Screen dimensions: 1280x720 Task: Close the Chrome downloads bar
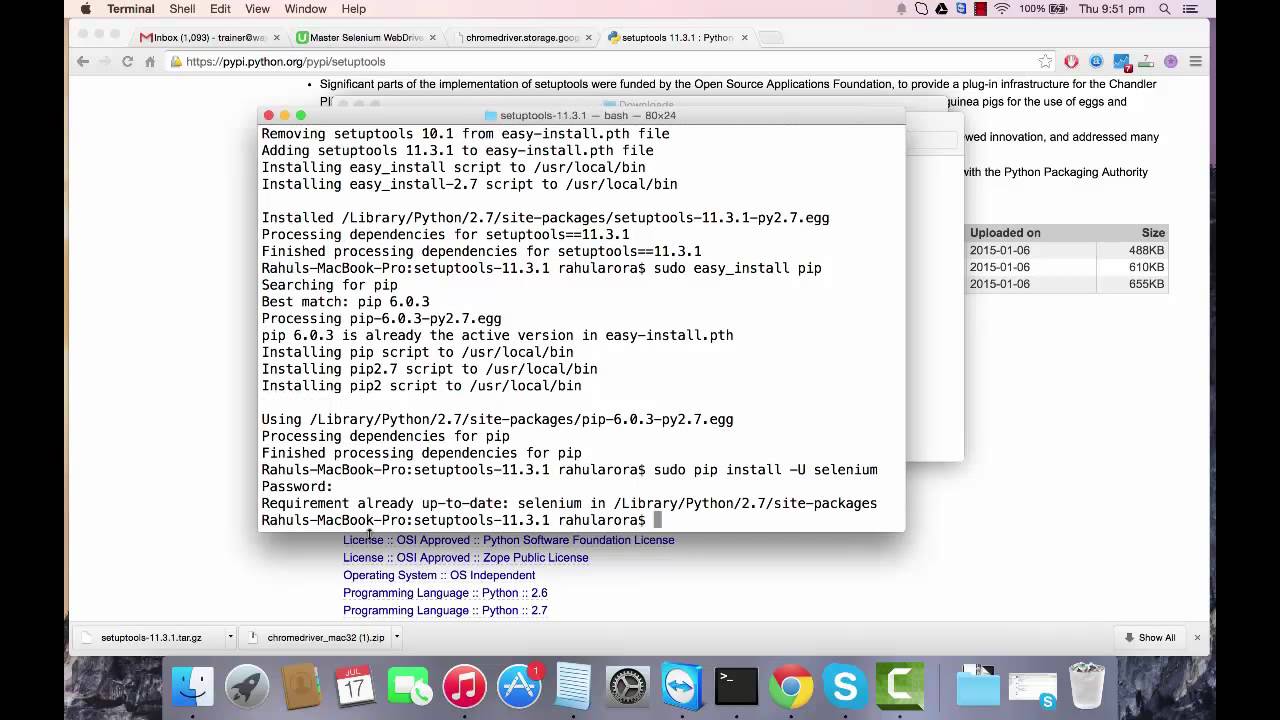tap(1197, 637)
